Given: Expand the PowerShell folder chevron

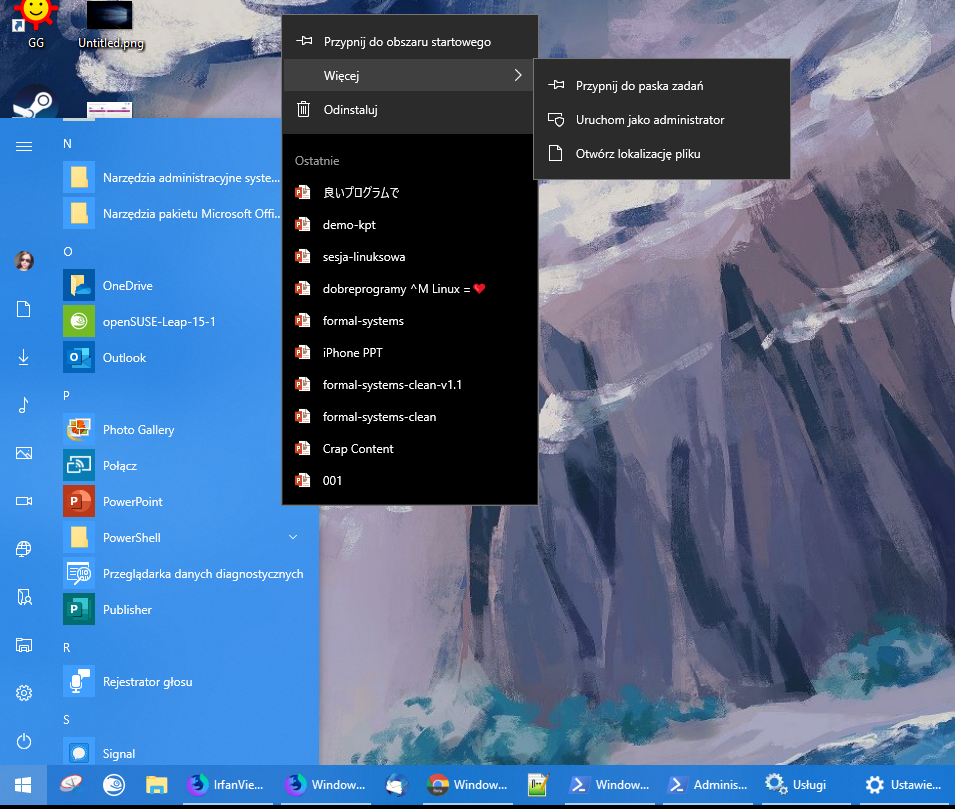Looking at the screenshot, I should click(x=293, y=537).
